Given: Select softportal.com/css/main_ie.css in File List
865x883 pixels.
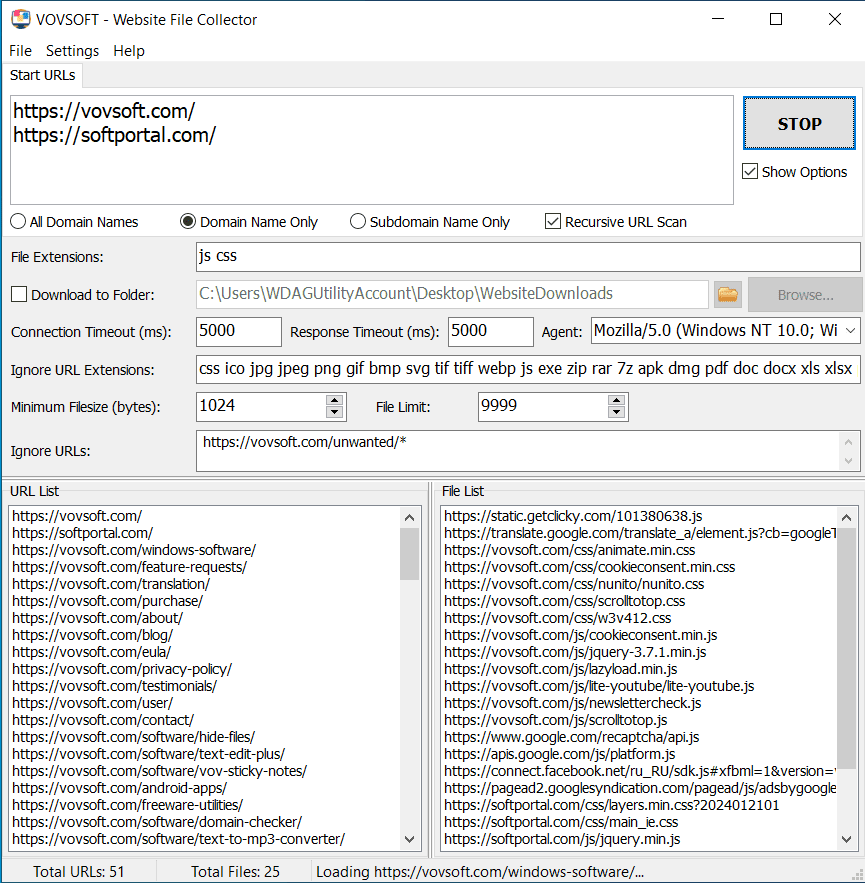Looking at the screenshot, I should [561, 822].
